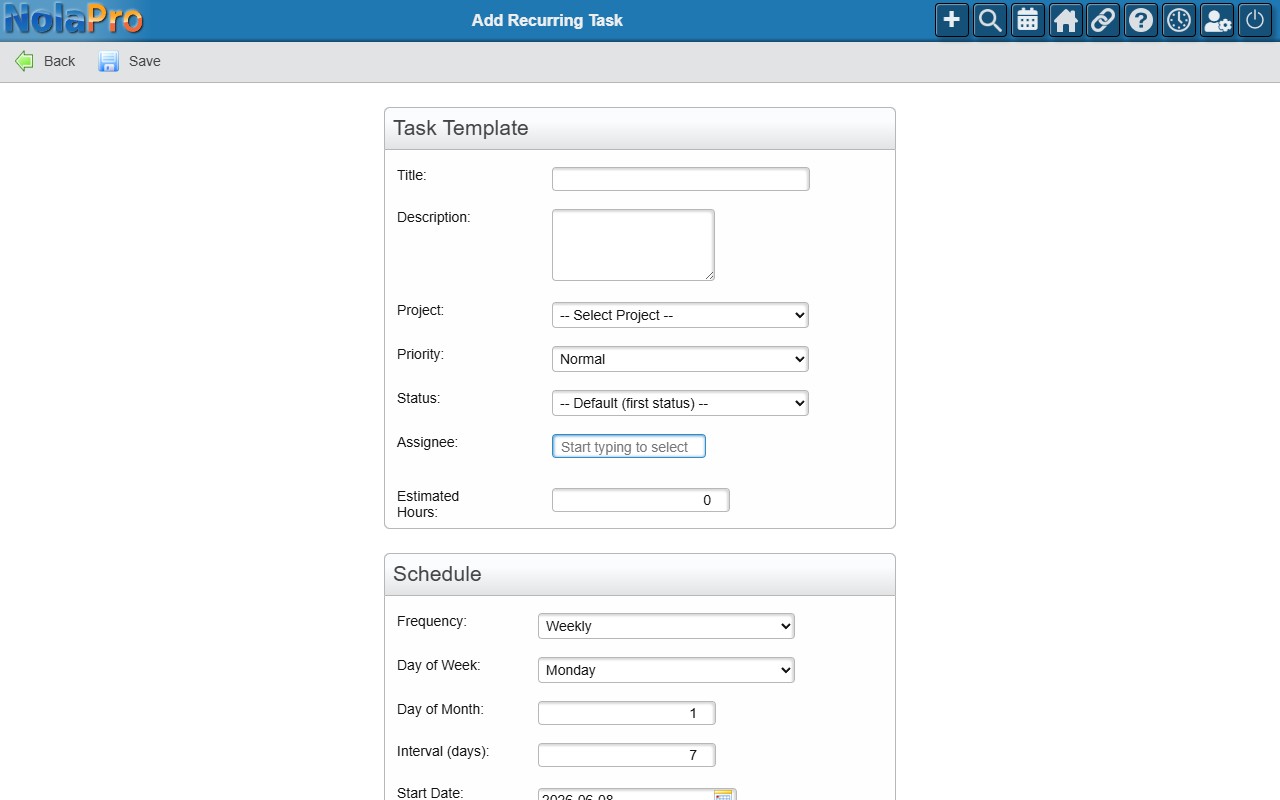
Task: Click the green Back arrow icon
Action: [24, 61]
